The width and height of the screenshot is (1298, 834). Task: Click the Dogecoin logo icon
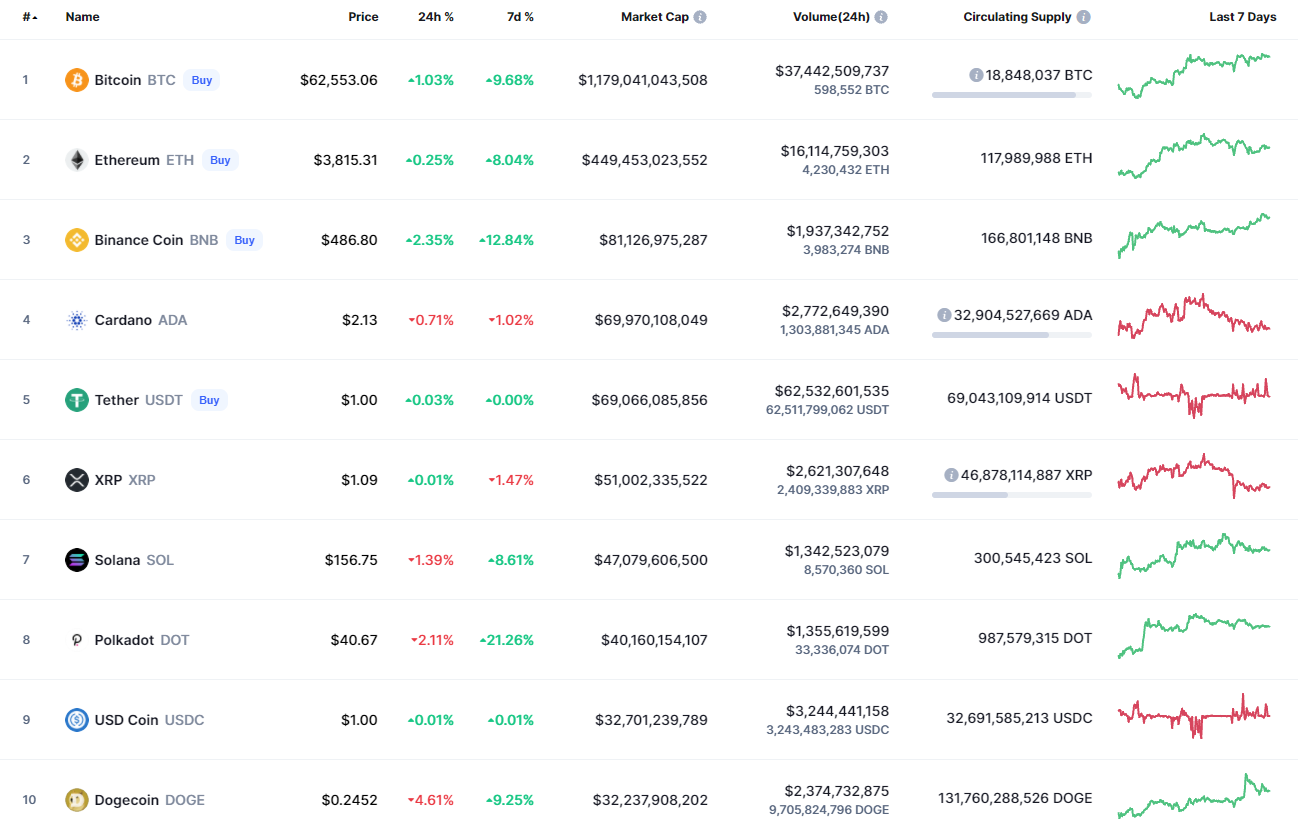pos(77,800)
